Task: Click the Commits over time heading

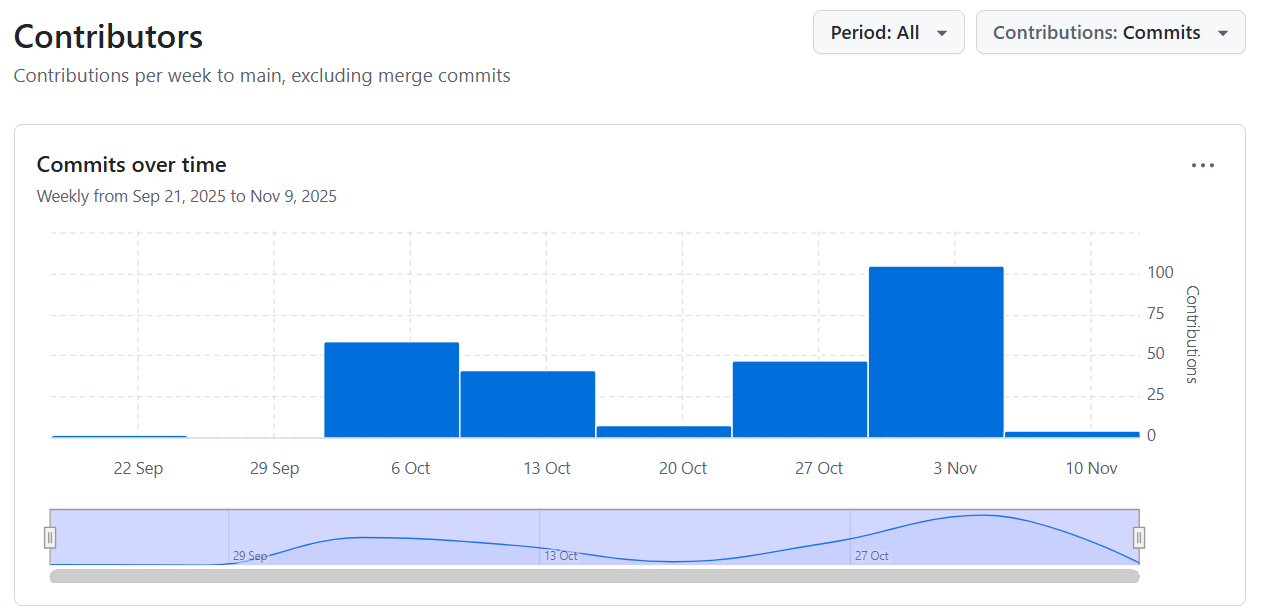Action: 131,165
